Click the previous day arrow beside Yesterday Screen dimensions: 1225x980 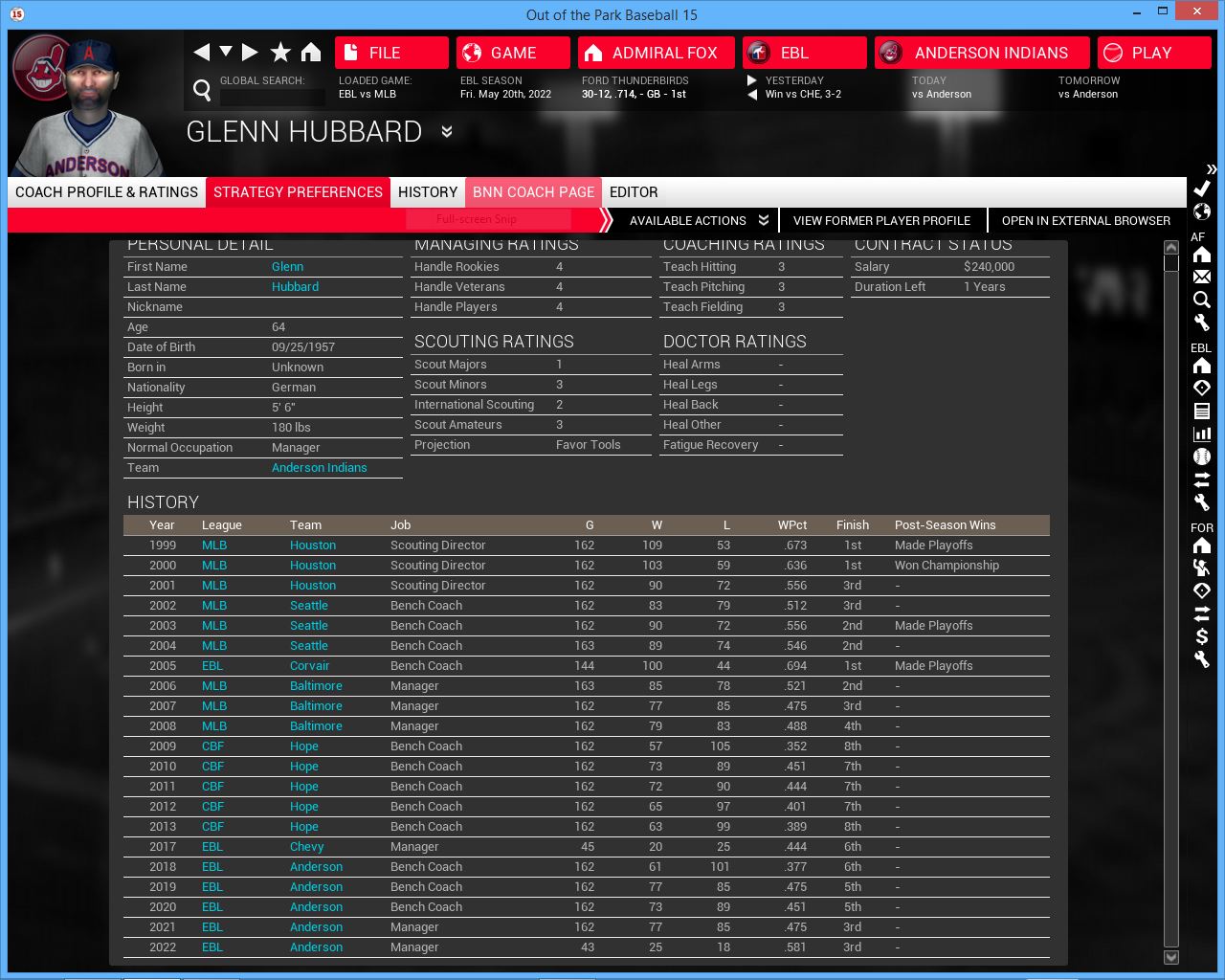coord(752,95)
